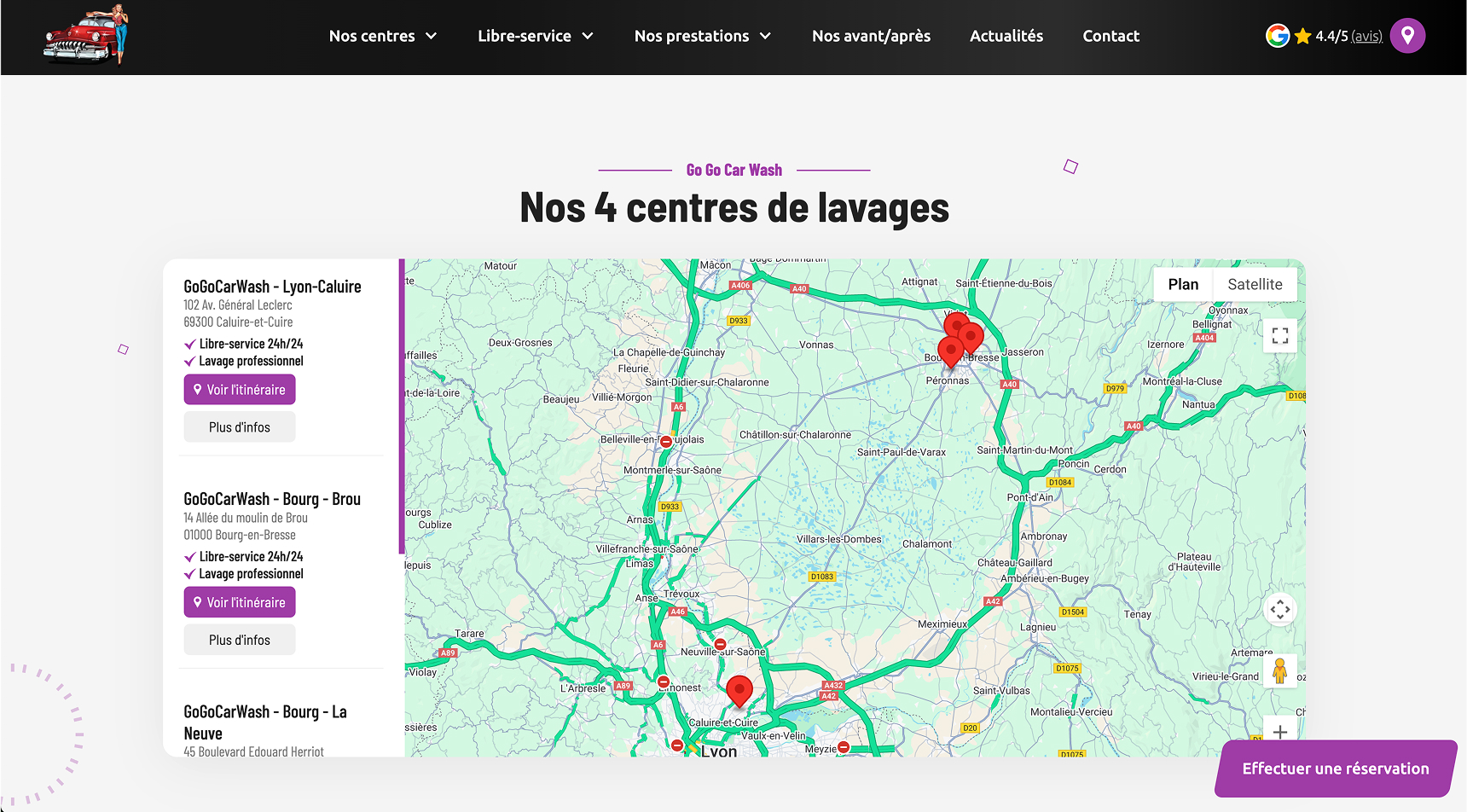Open the purple location pin icon in header
This screenshot has width=1467, height=812.
(1407, 36)
